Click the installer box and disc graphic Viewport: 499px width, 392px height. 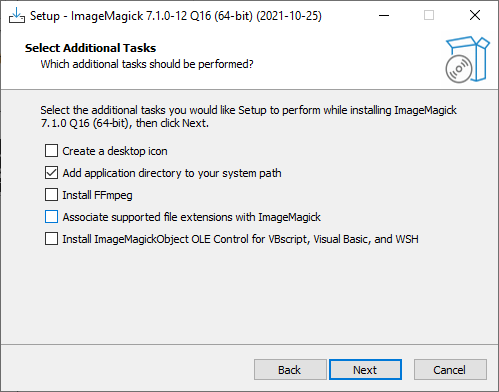(x=468, y=59)
